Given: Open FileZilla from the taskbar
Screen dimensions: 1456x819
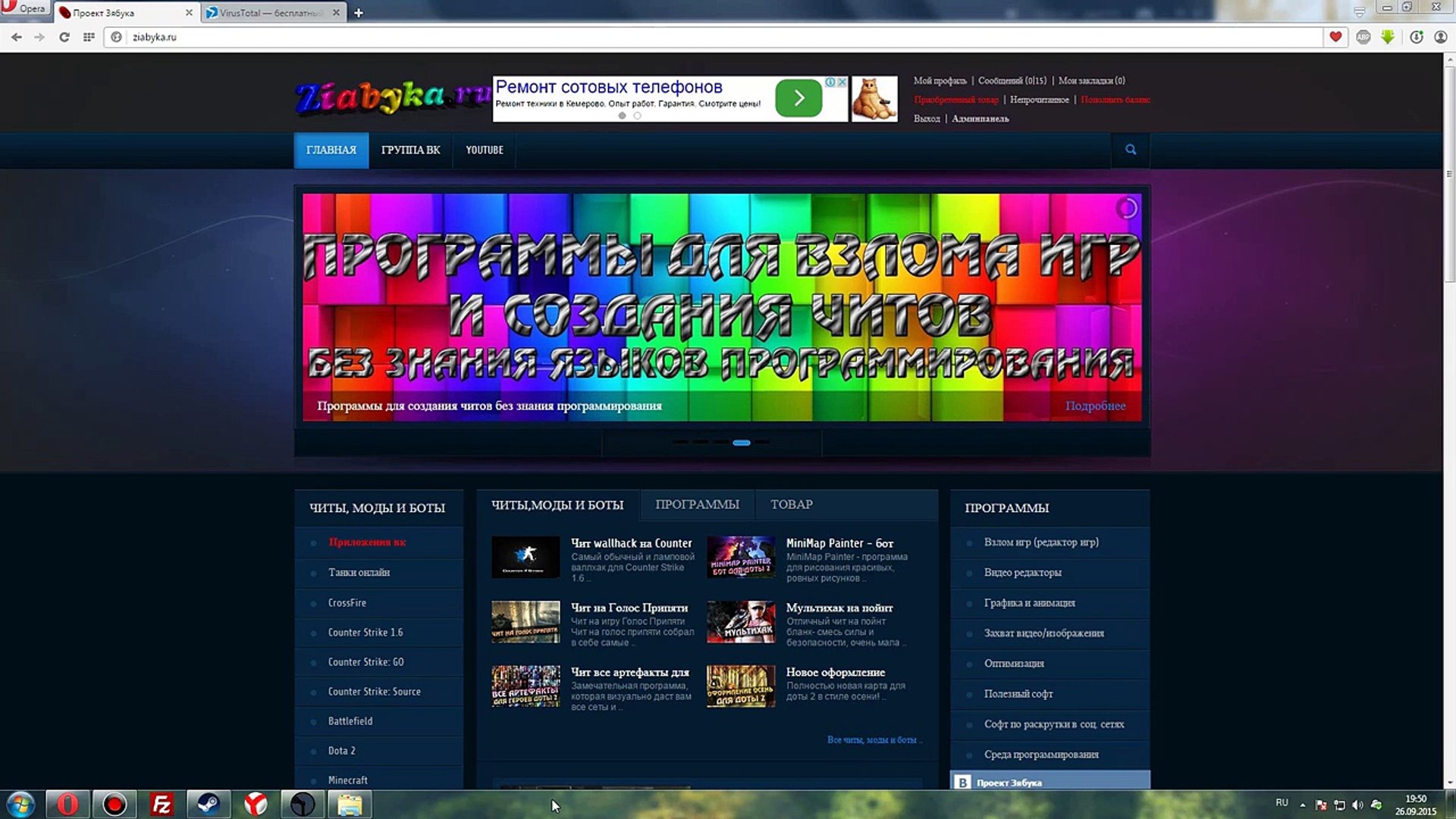Looking at the screenshot, I should 162,804.
